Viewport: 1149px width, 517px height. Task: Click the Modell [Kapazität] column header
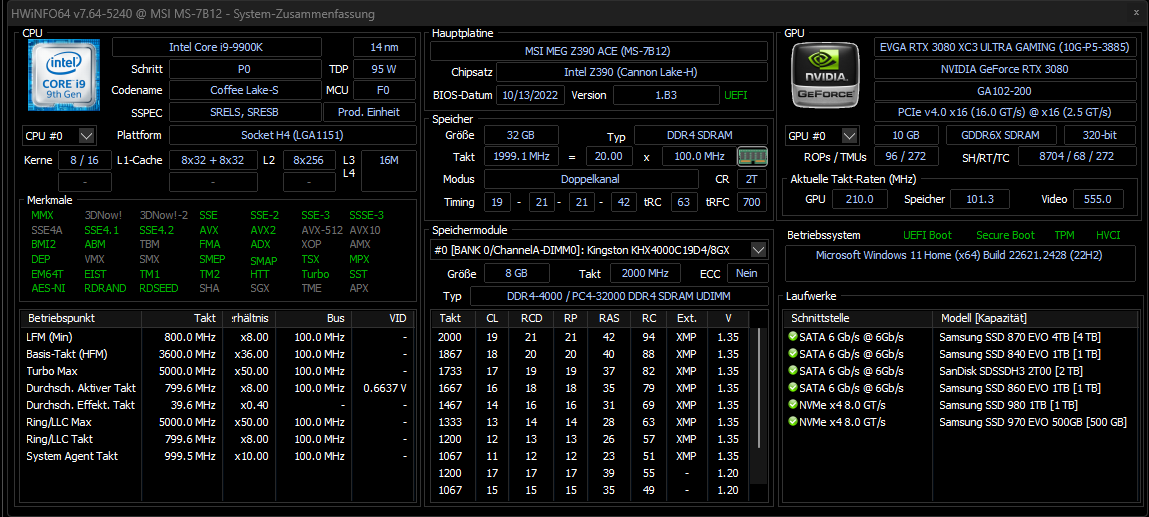point(1035,319)
